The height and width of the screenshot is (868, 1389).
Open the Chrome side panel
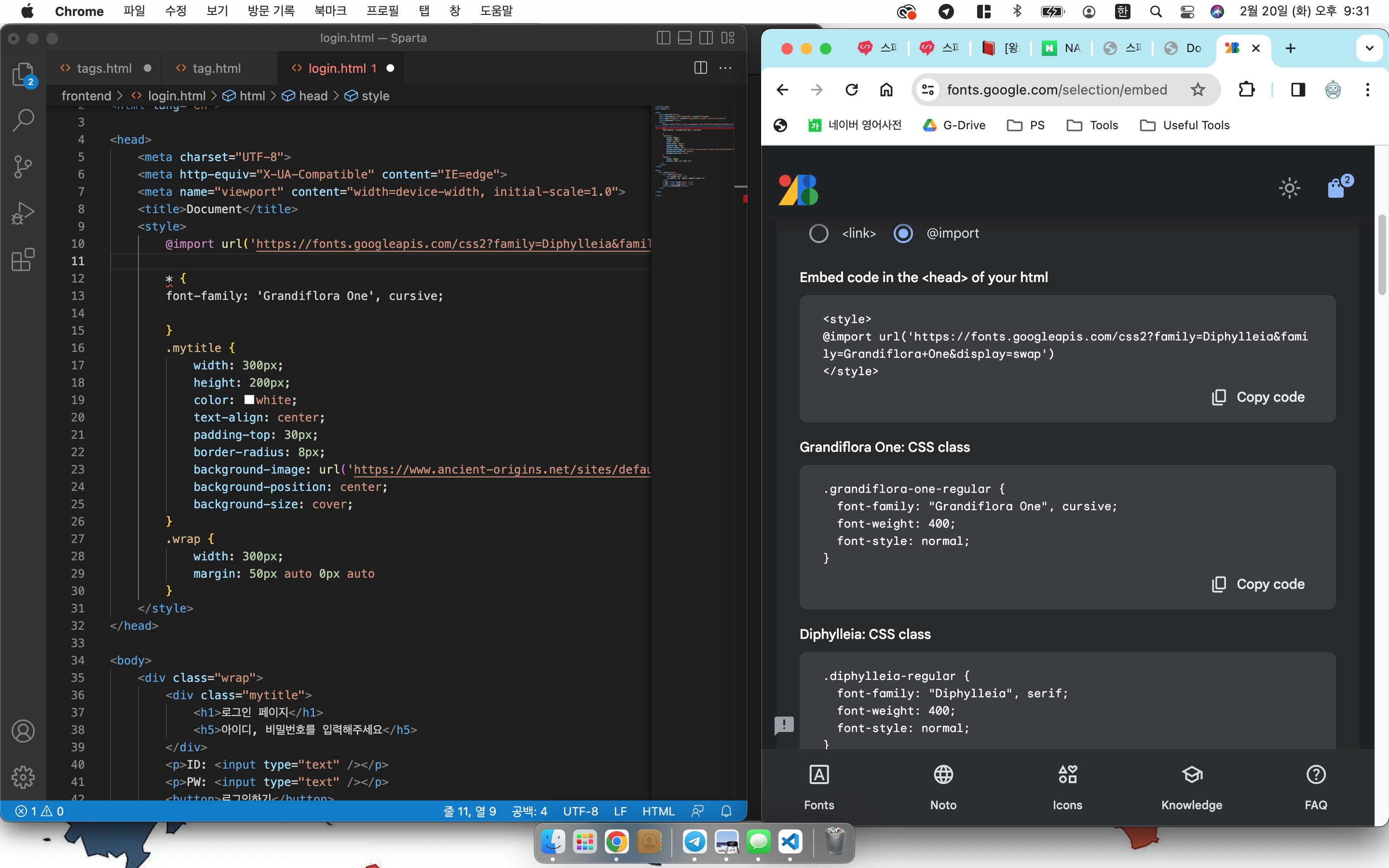tap(1298, 90)
